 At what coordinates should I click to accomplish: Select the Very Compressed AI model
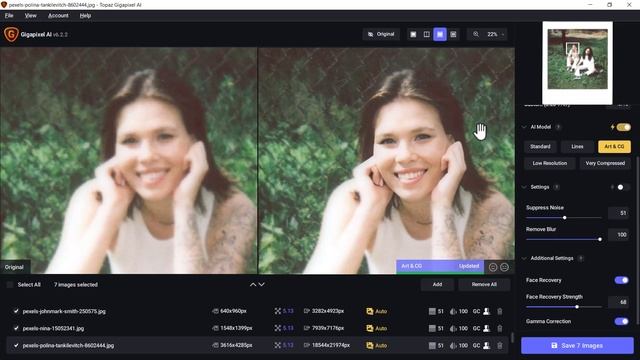coord(605,163)
